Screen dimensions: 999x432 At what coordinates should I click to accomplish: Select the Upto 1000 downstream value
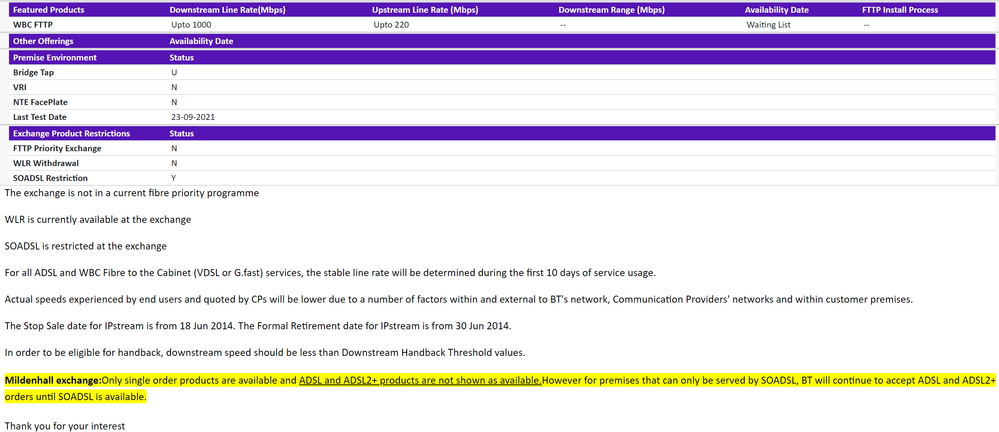[x=193, y=25]
